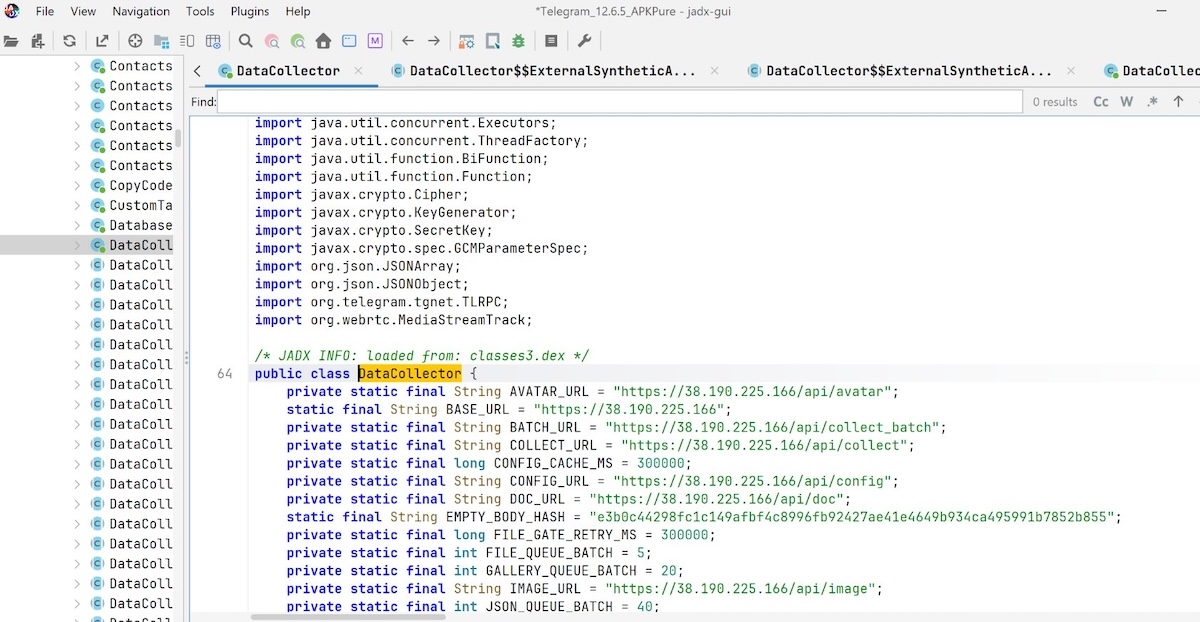Click into the Find input field

620,102
